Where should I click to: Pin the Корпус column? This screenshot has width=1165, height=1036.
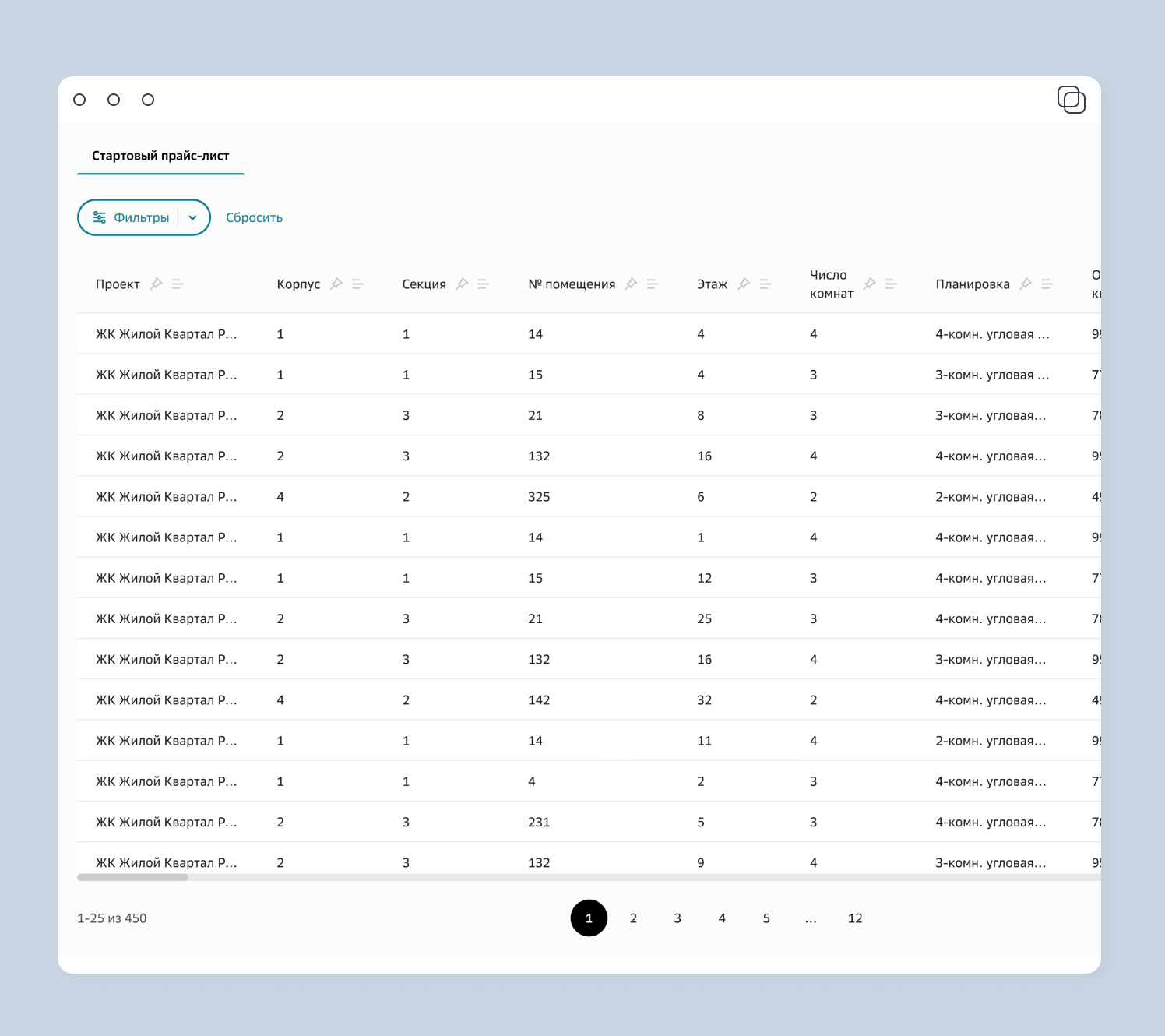336,284
